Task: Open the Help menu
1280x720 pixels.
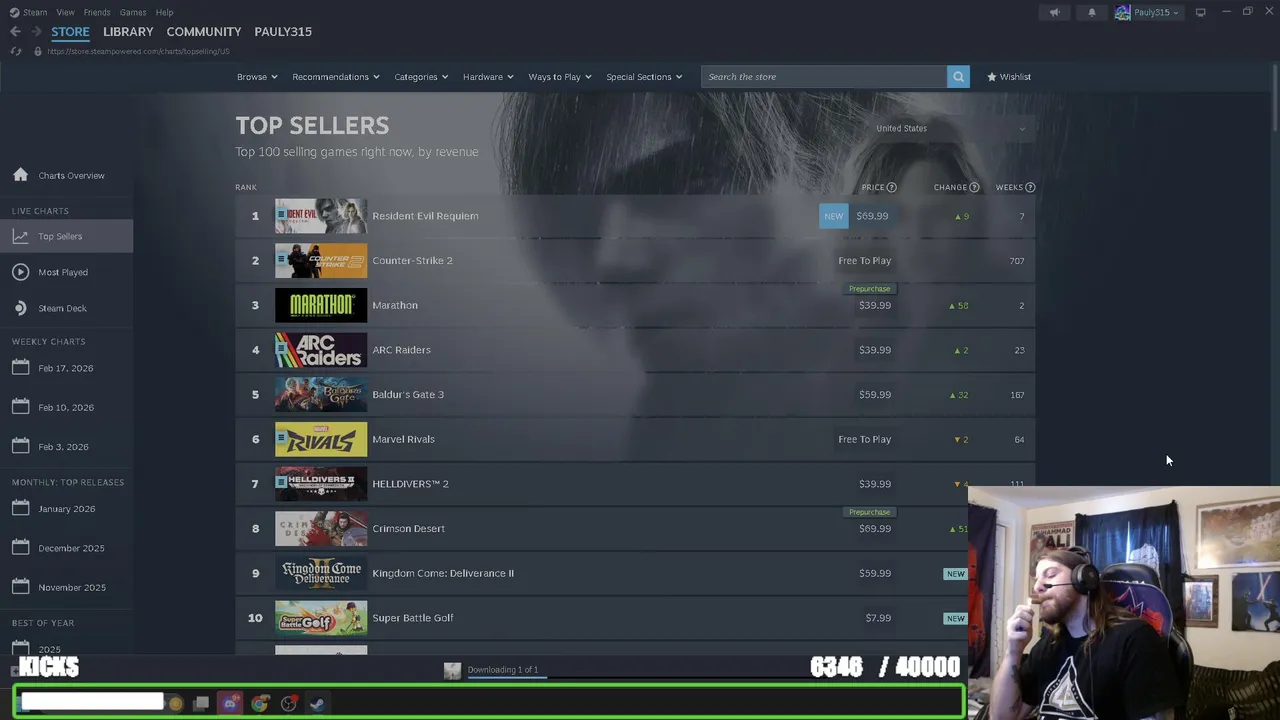Action: coord(164,12)
